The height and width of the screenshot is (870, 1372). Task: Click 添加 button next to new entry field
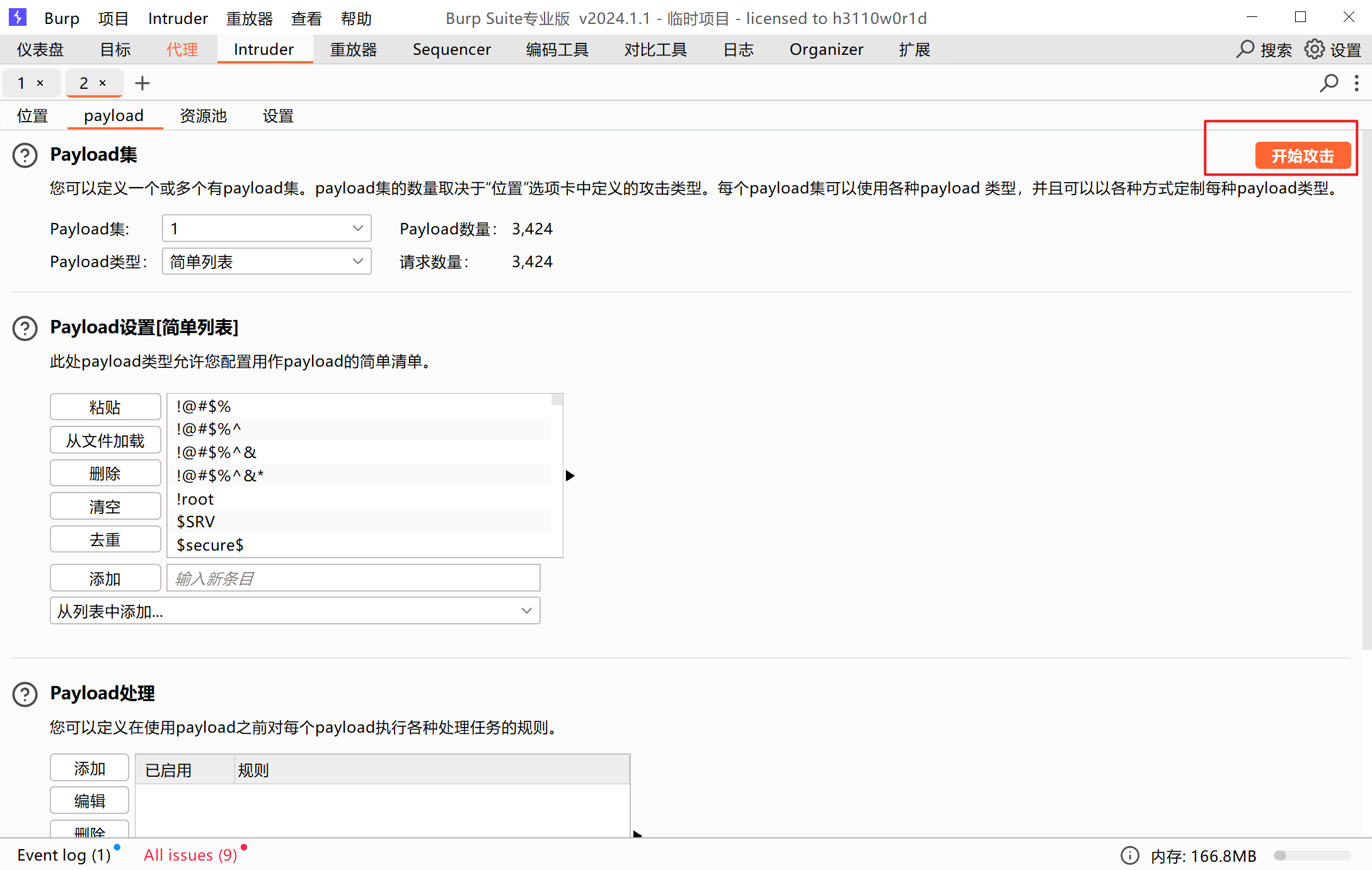coord(105,578)
